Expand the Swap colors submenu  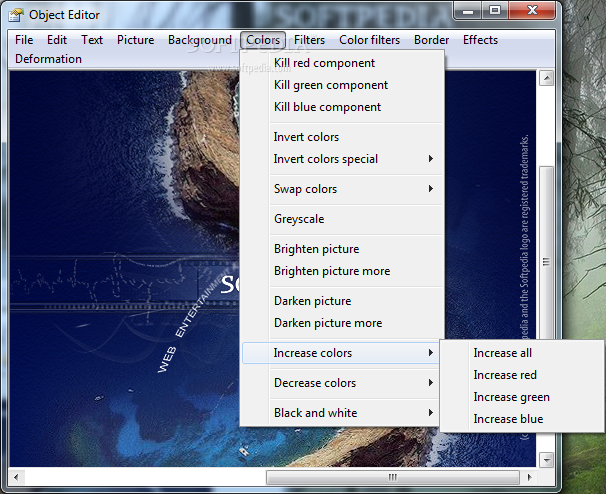(x=342, y=189)
